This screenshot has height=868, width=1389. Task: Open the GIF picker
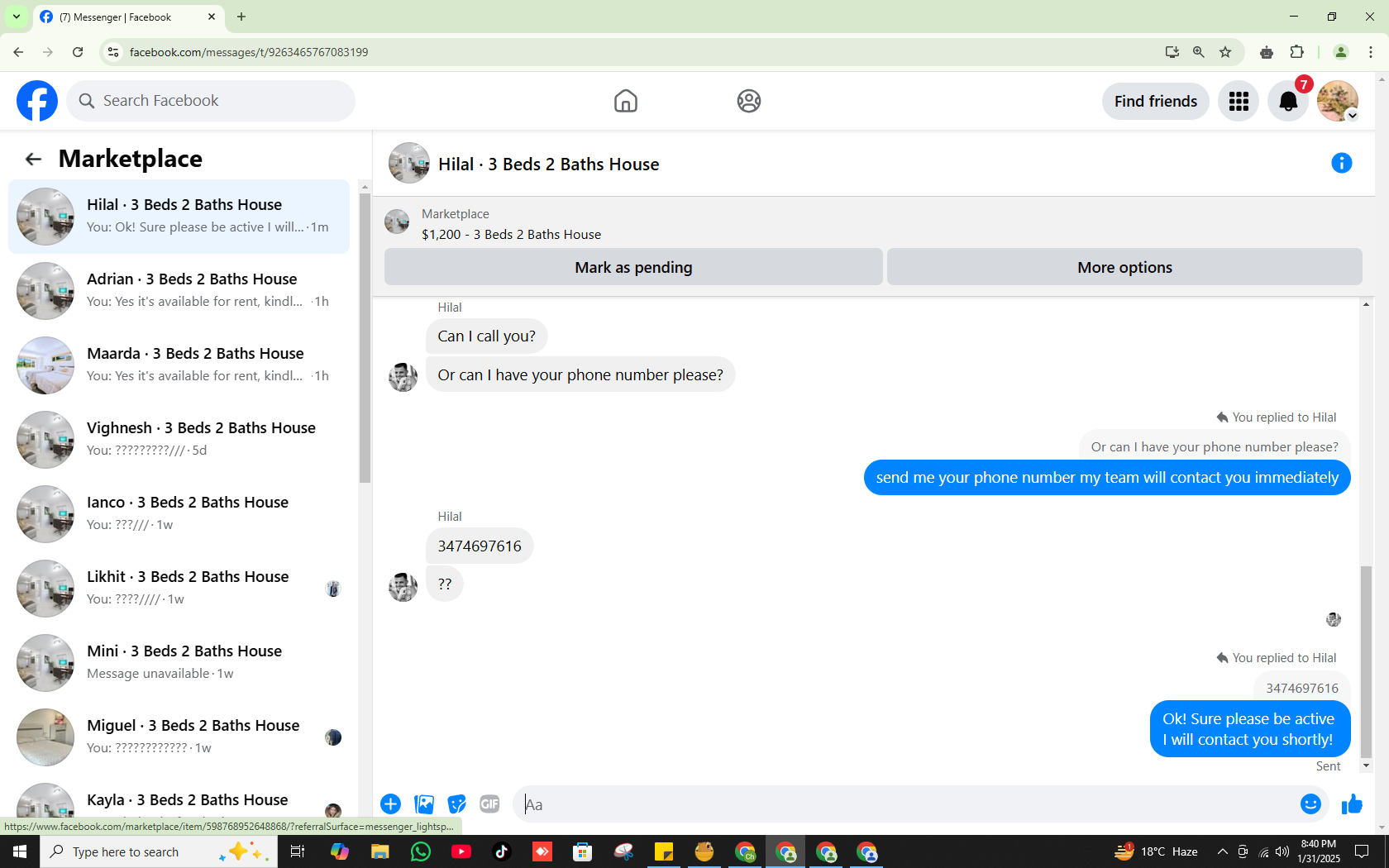tap(489, 804)
